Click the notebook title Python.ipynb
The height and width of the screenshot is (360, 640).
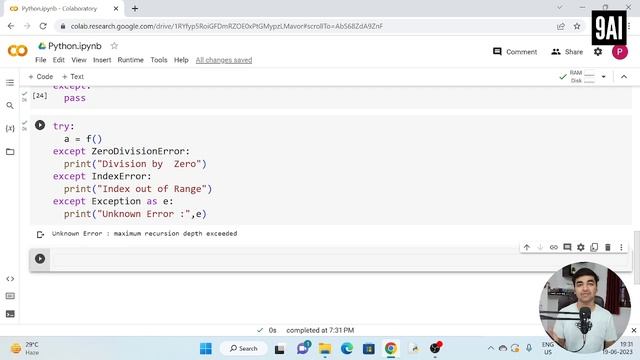(75, 46)
